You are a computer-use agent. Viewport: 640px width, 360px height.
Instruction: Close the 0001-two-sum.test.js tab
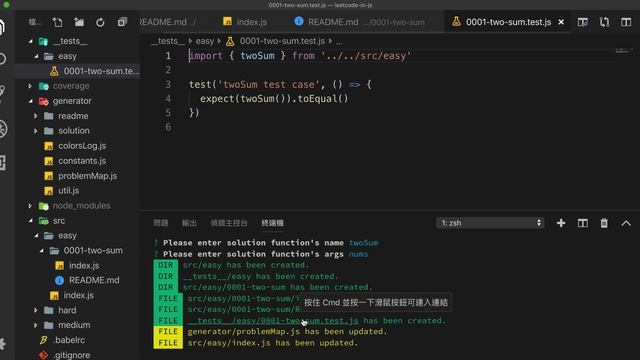[561, 22]
